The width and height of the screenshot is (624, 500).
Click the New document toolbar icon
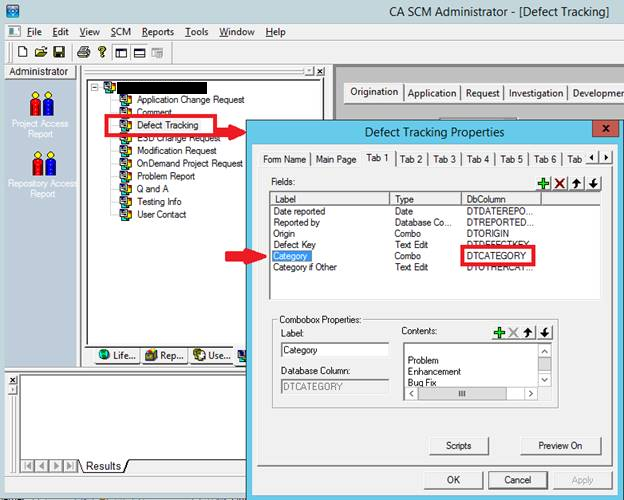[23, 52]
